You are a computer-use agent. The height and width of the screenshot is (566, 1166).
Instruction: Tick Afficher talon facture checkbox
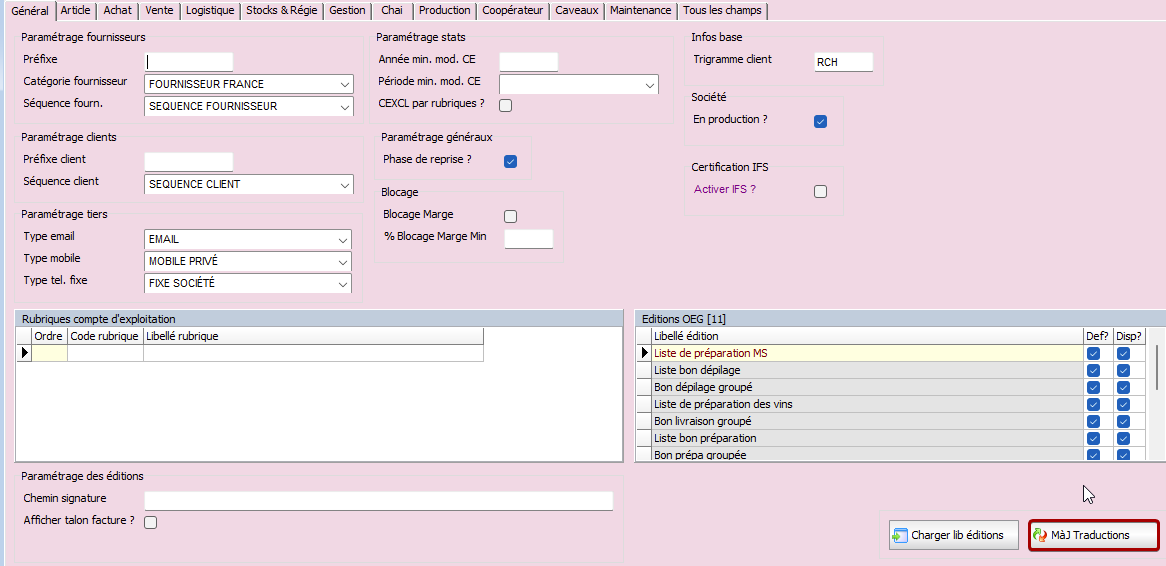tap(151, 522)
